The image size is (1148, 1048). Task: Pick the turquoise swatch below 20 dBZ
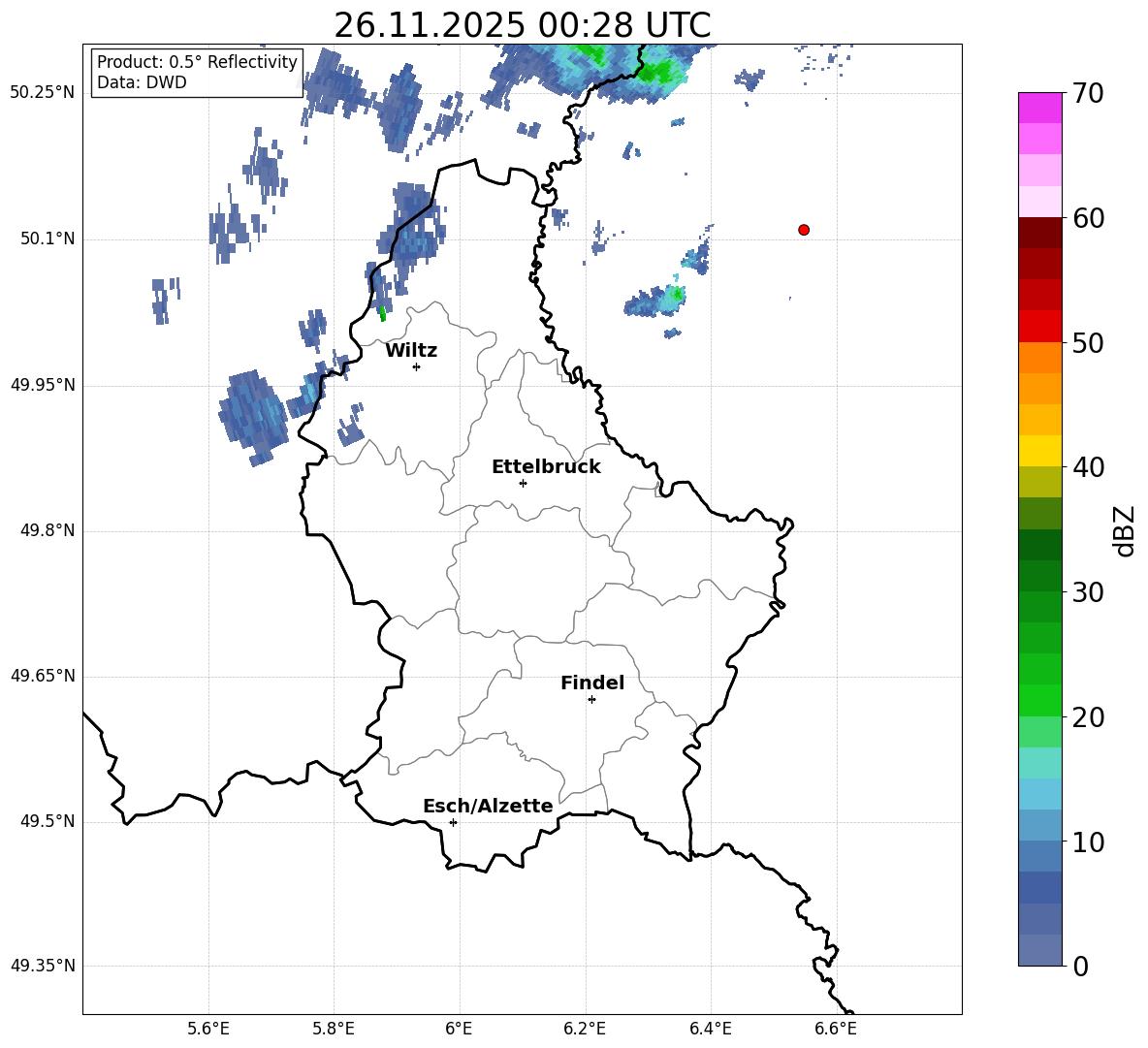click(1039, 763)
